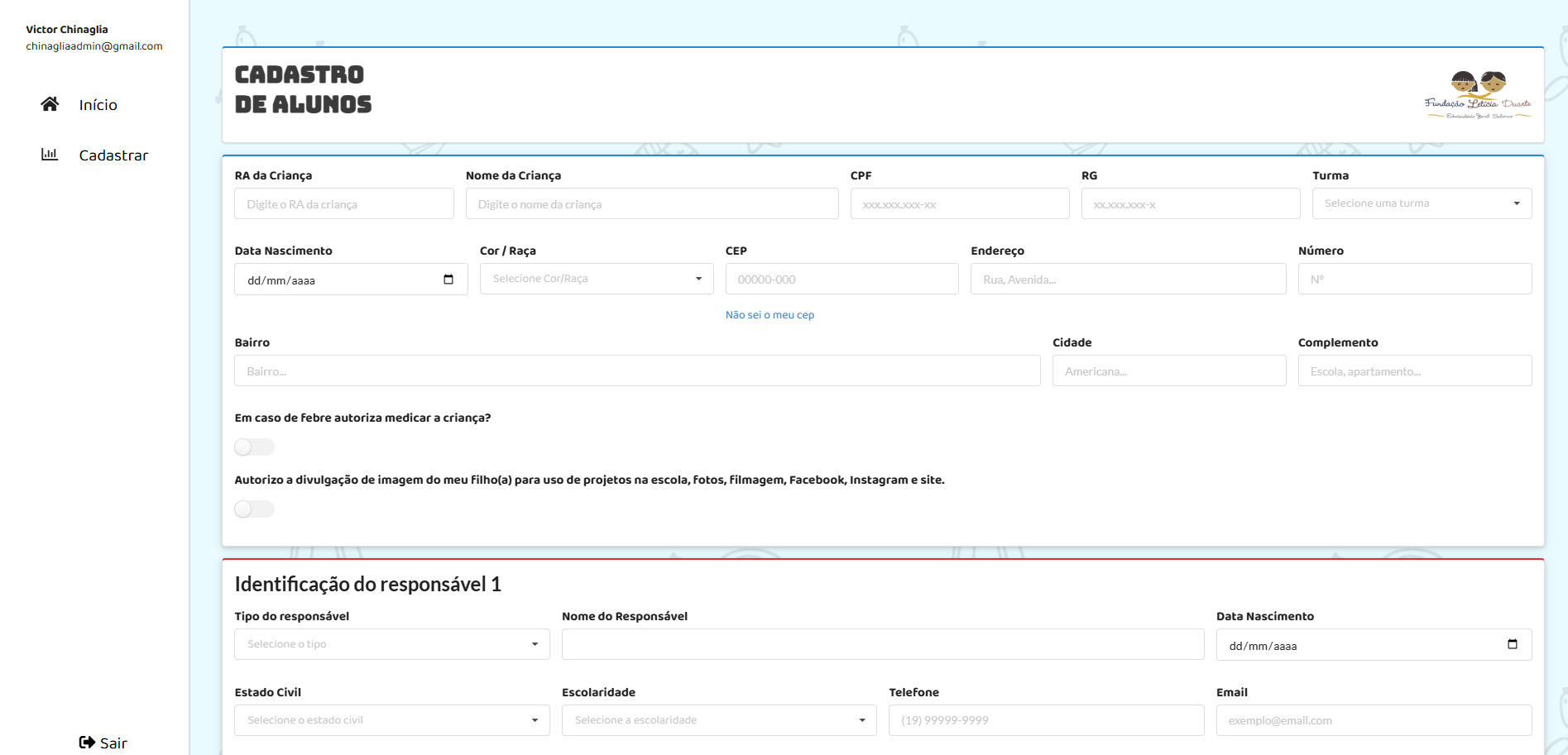Click into the CPF field
Image resolution: width=1568 pixels, height=755 pixels.
point(959,204)
